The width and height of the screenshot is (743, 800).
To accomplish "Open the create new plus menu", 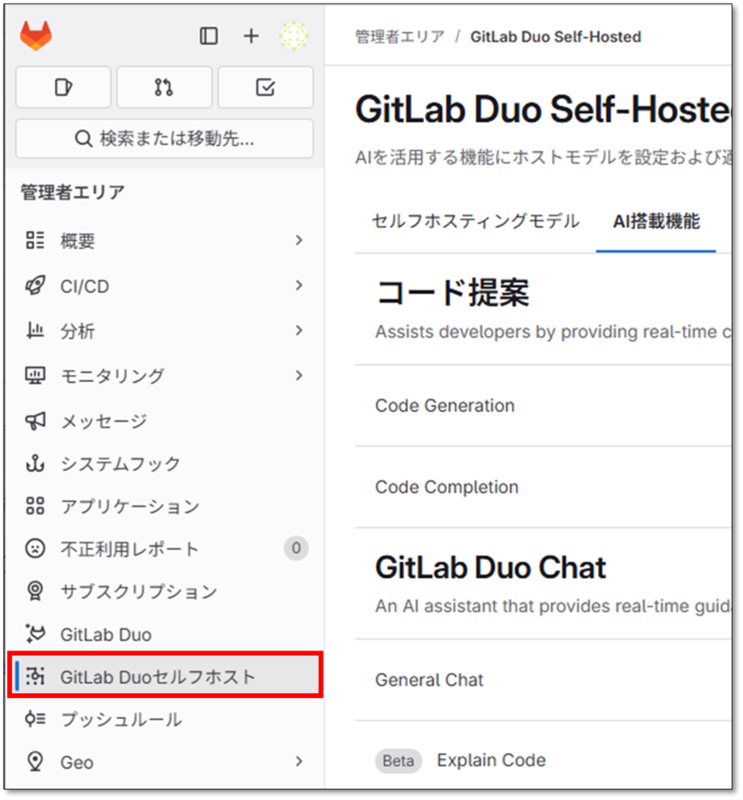I will coord(251,36).
